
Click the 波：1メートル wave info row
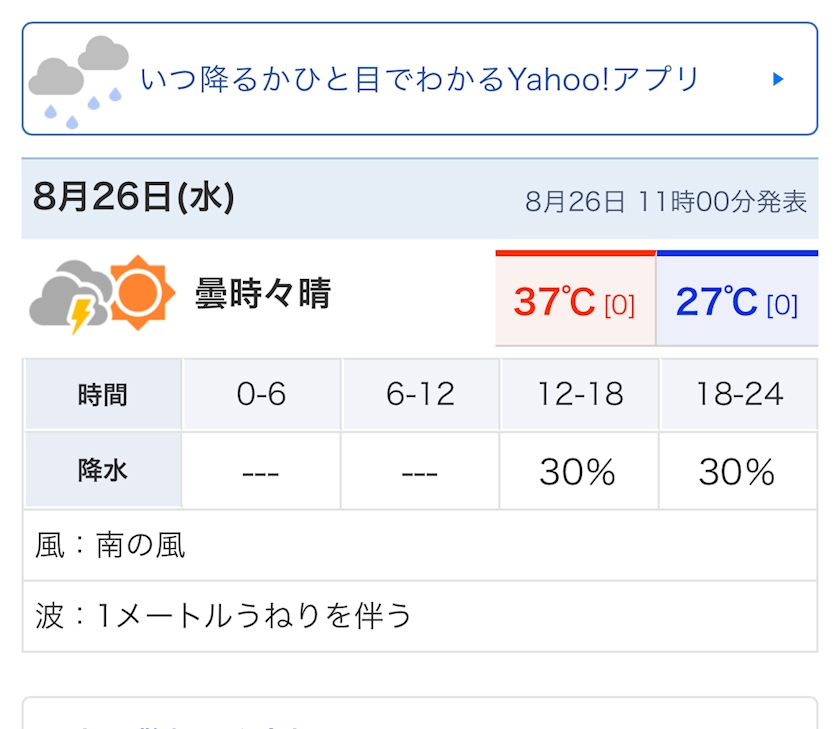[x=420, y=616]
